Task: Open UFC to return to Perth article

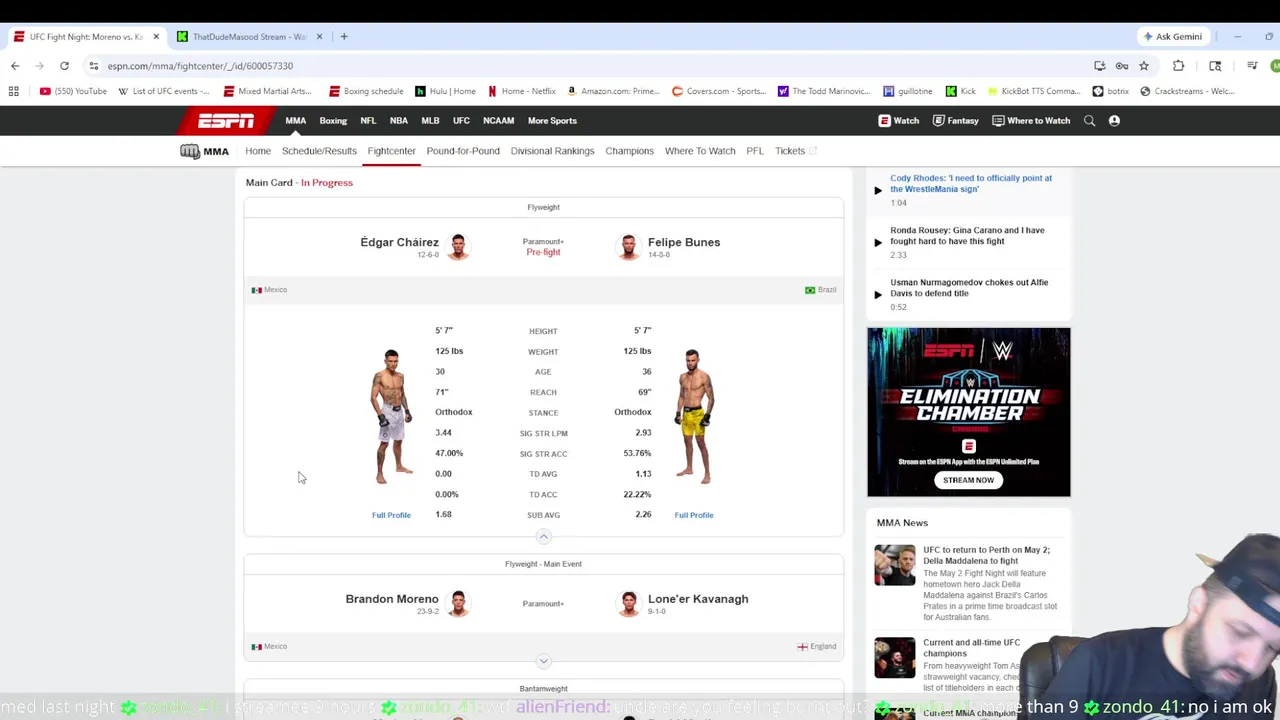Action: click(986, 555)
